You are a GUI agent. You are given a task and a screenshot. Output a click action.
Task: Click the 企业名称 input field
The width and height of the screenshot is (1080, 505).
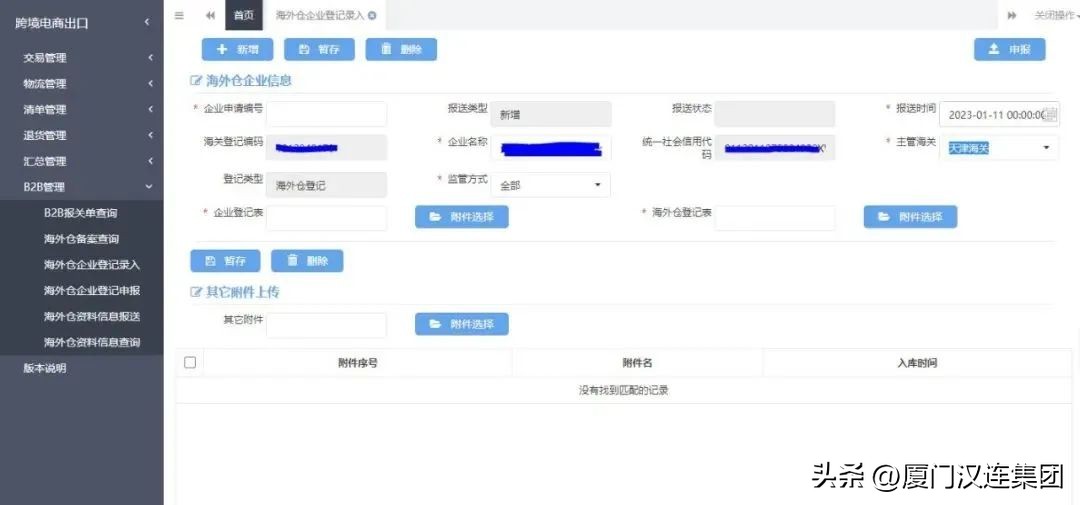(x=550, y=147)
